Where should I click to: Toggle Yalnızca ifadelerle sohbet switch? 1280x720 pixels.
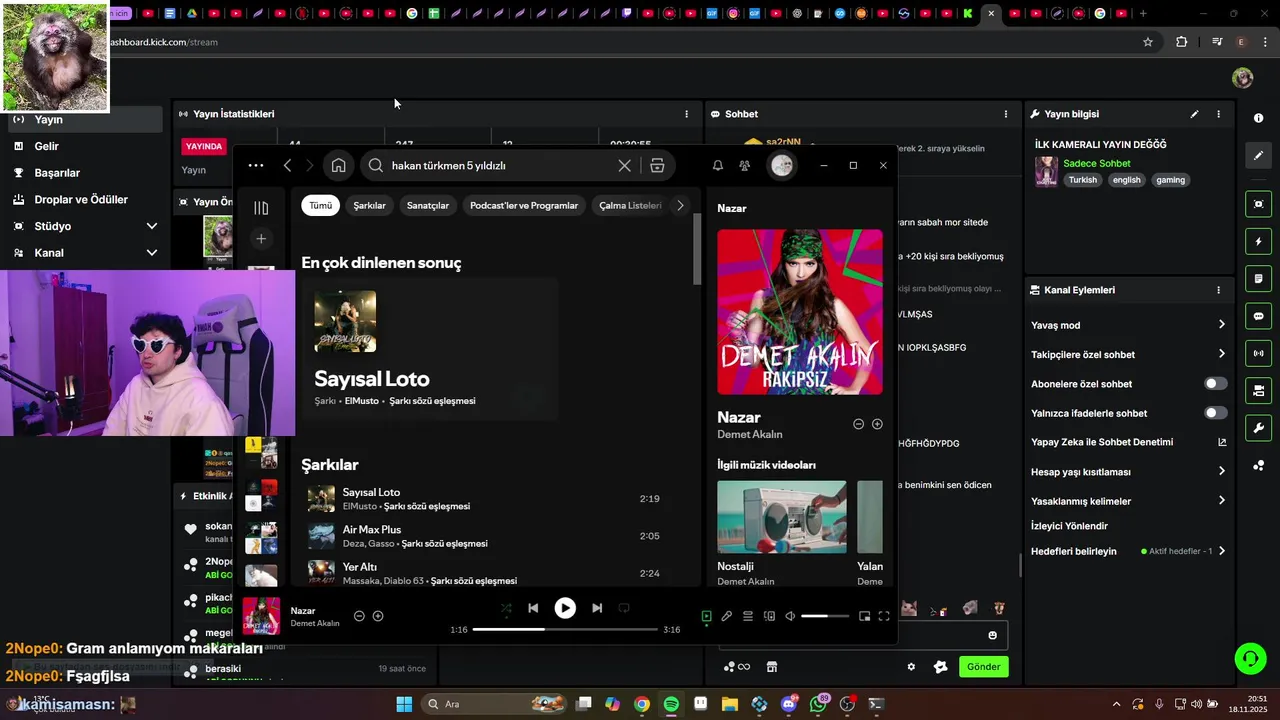[x=1215, y=413]
